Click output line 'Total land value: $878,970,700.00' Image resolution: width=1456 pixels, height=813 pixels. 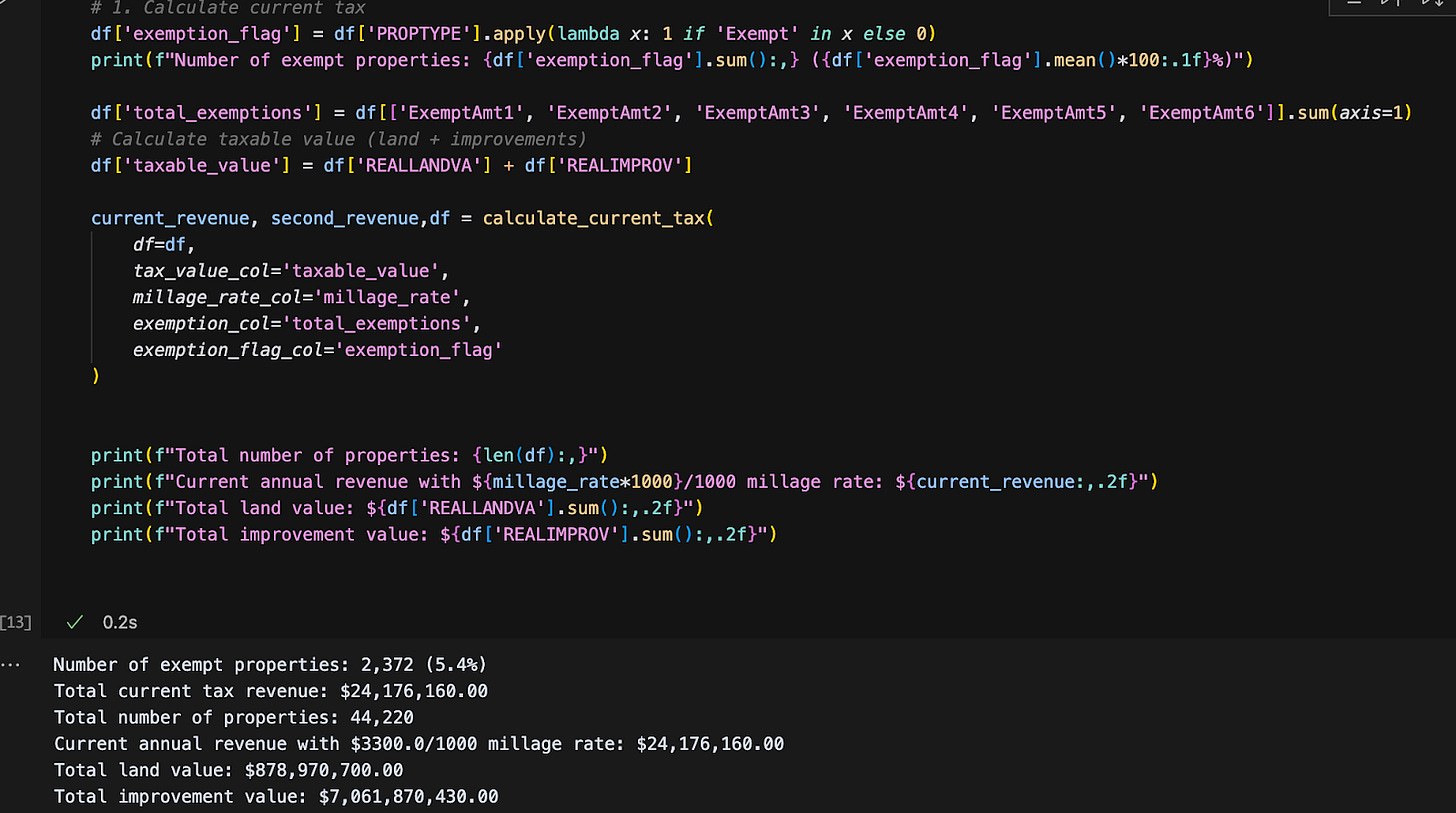[x=228, y=770]
